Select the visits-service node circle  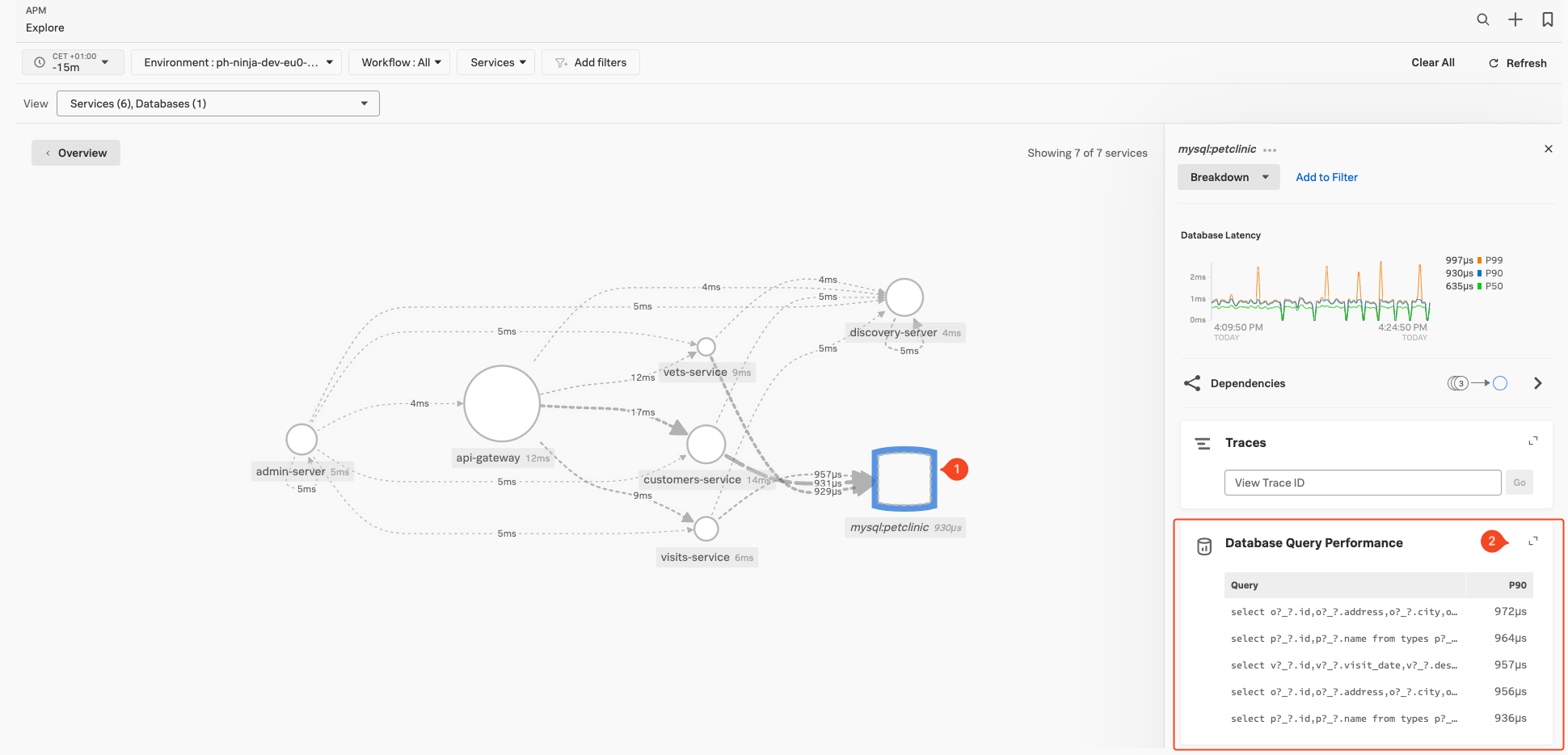[706, 529]
